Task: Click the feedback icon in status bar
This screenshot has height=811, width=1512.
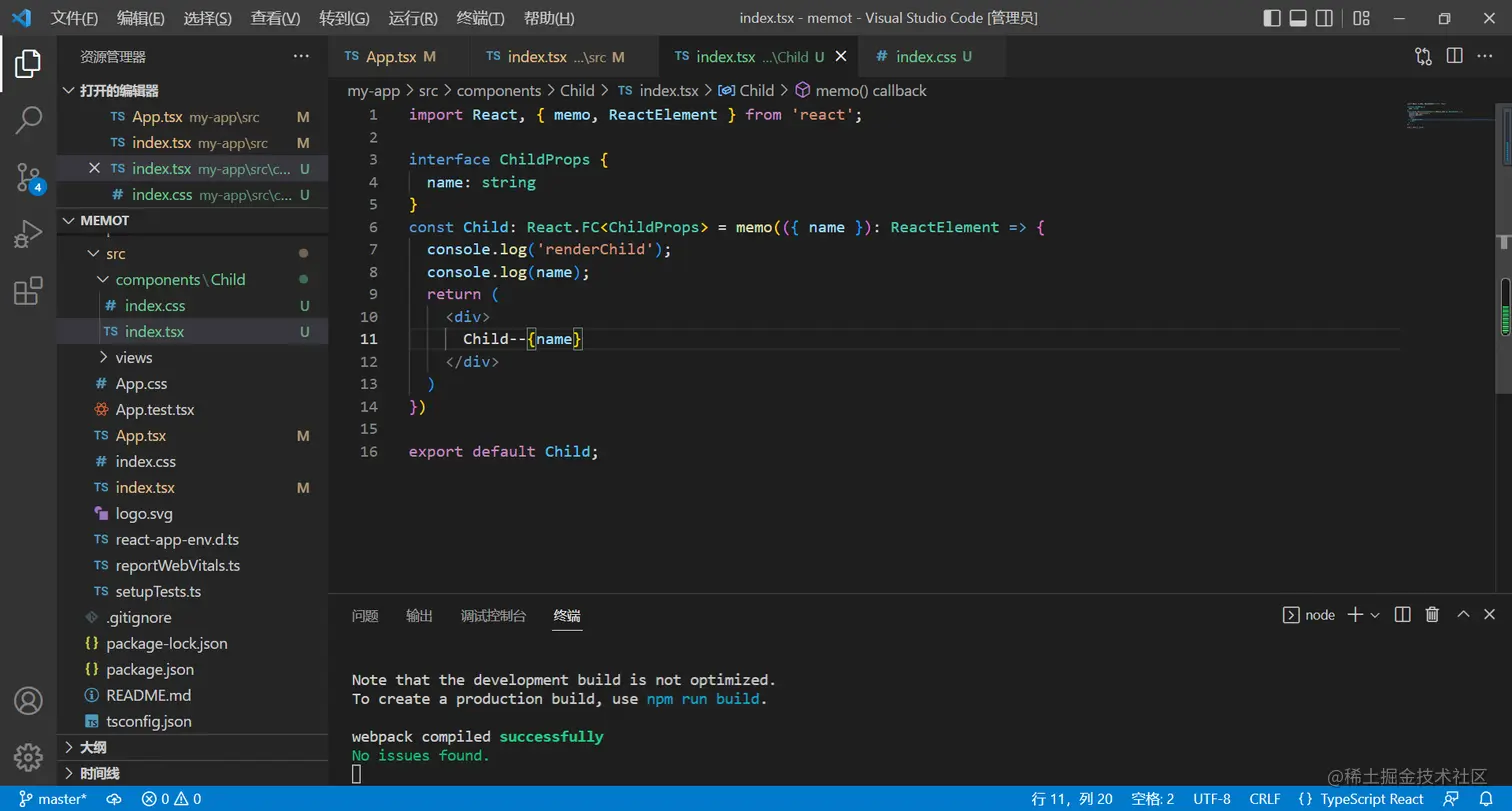Action: (1450, 799)
